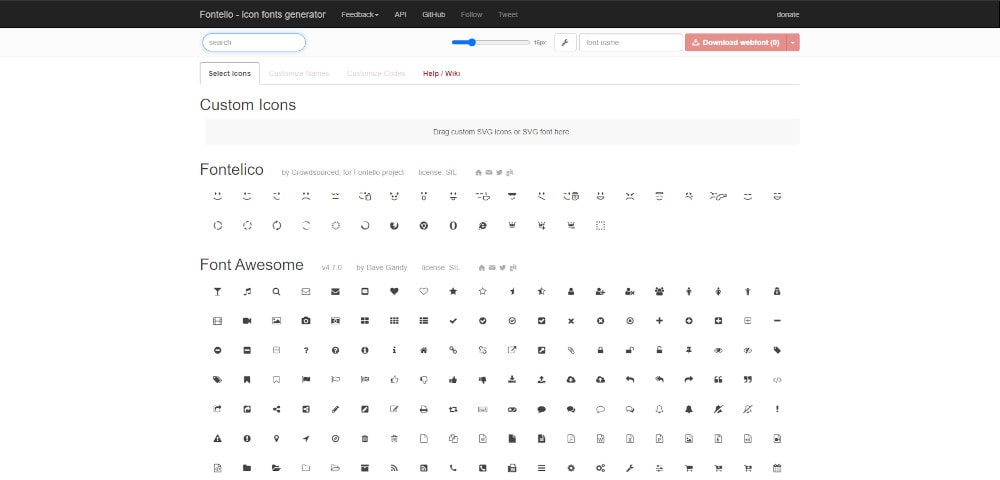Open the Feedback dropdown menu

[x=360, y=15]
